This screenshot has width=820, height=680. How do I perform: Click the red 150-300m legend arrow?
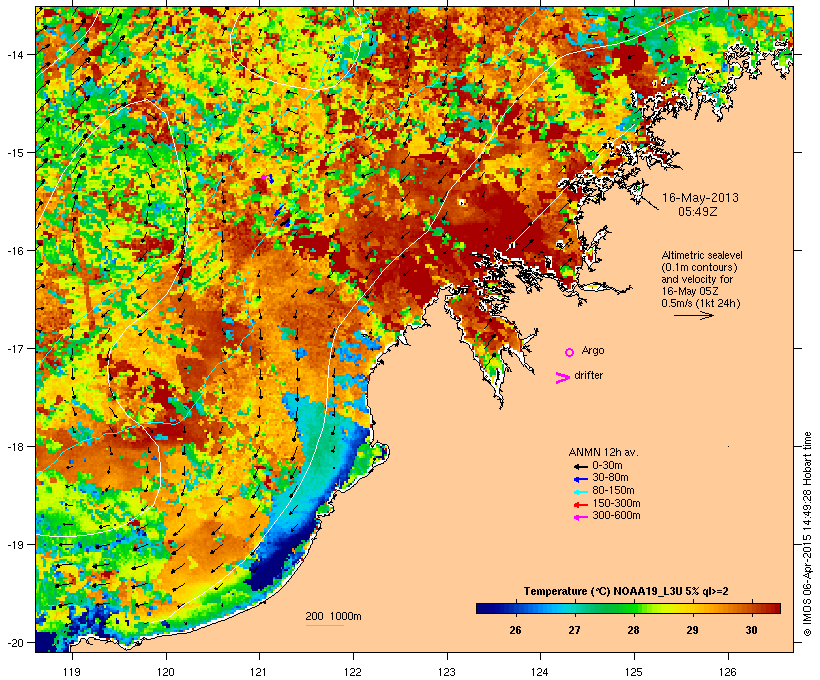[x=580, y=505]
